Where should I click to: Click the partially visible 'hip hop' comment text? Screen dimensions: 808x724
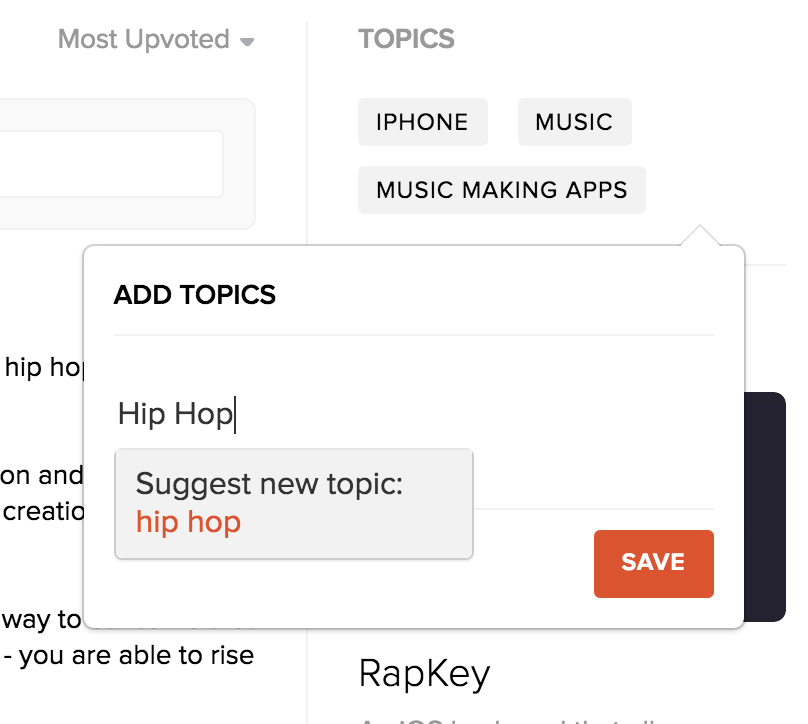[x=43, y=368]
